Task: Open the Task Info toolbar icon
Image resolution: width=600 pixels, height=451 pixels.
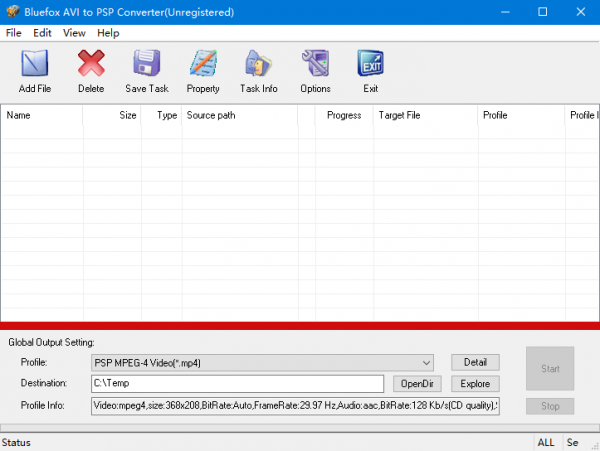Action: (x=259, y=63)
